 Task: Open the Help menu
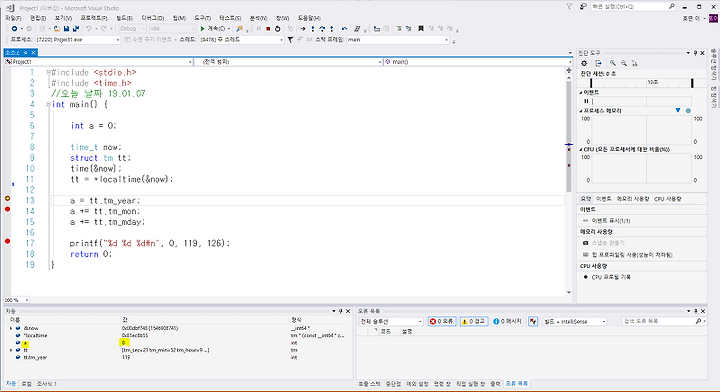[x=309, y=18]
